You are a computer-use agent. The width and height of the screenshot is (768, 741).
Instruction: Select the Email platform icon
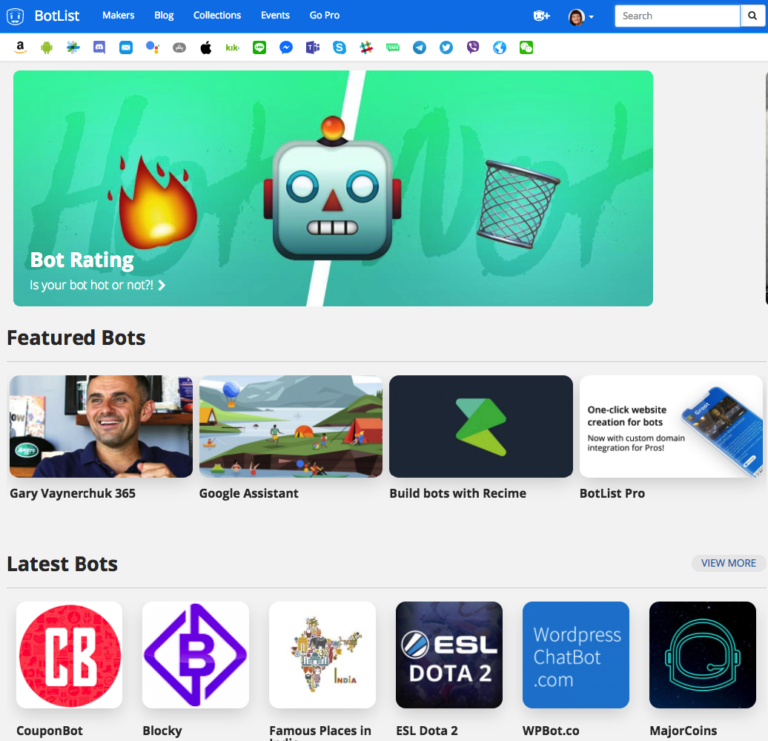tap(126, 48)
